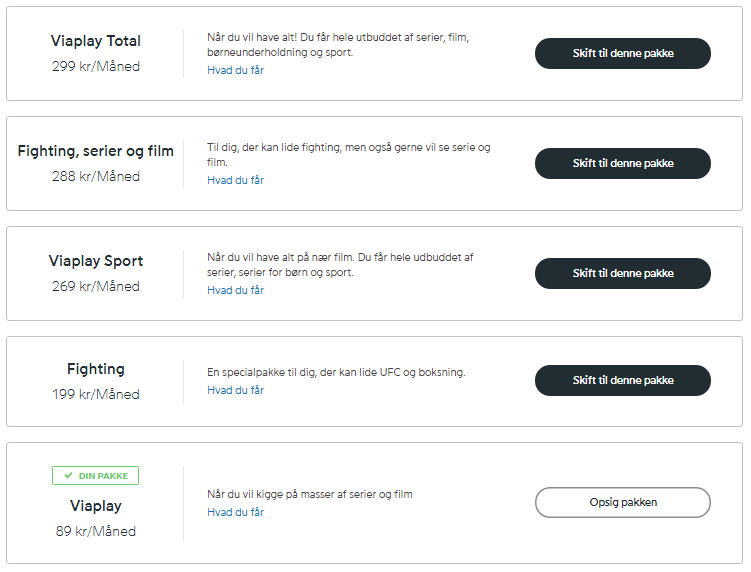The image size is (751, 572).
Task: Click the 288 kr/Måned price
Action: pos(96,176)
